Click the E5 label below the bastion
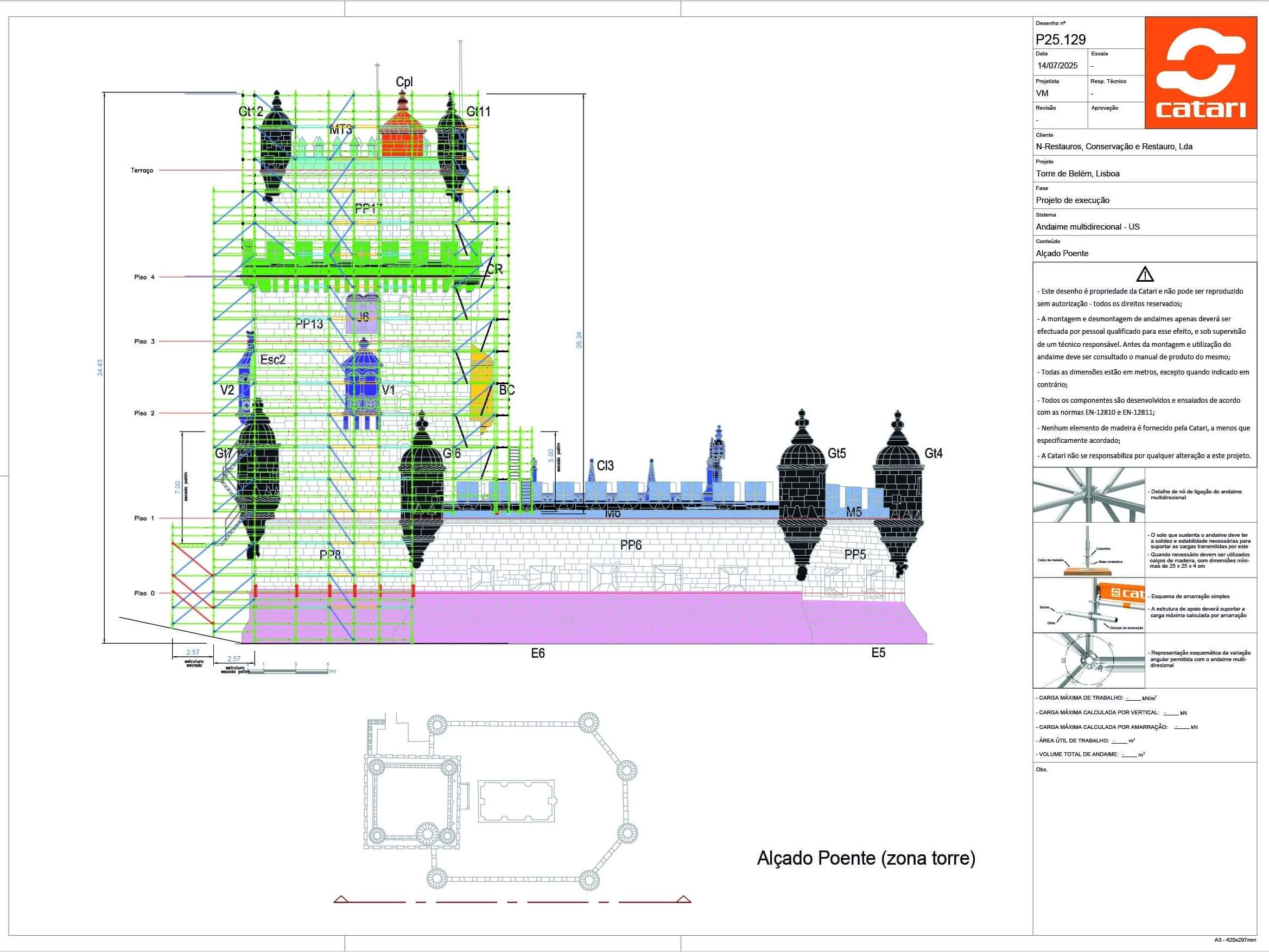Image resolution: width=1269 pixels, height=952 pixels. coord(878,653)
